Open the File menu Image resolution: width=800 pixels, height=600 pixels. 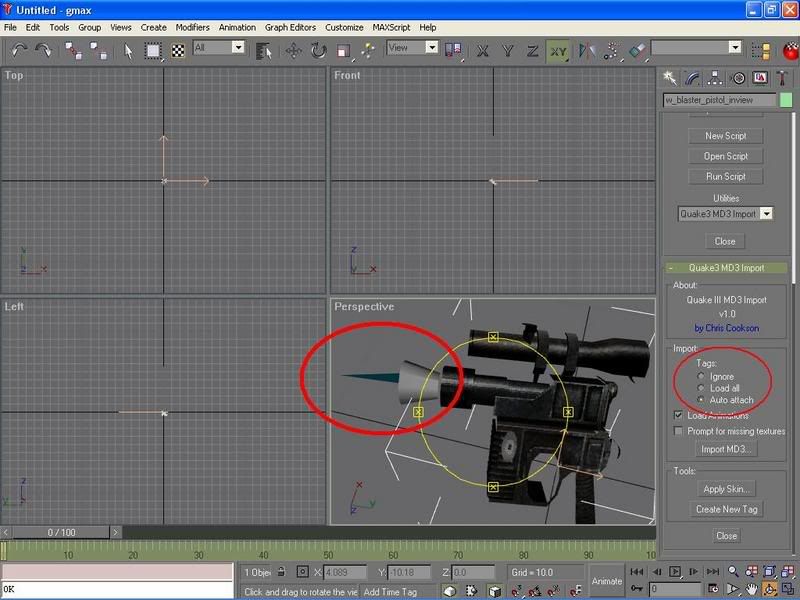tap(10, 28)
